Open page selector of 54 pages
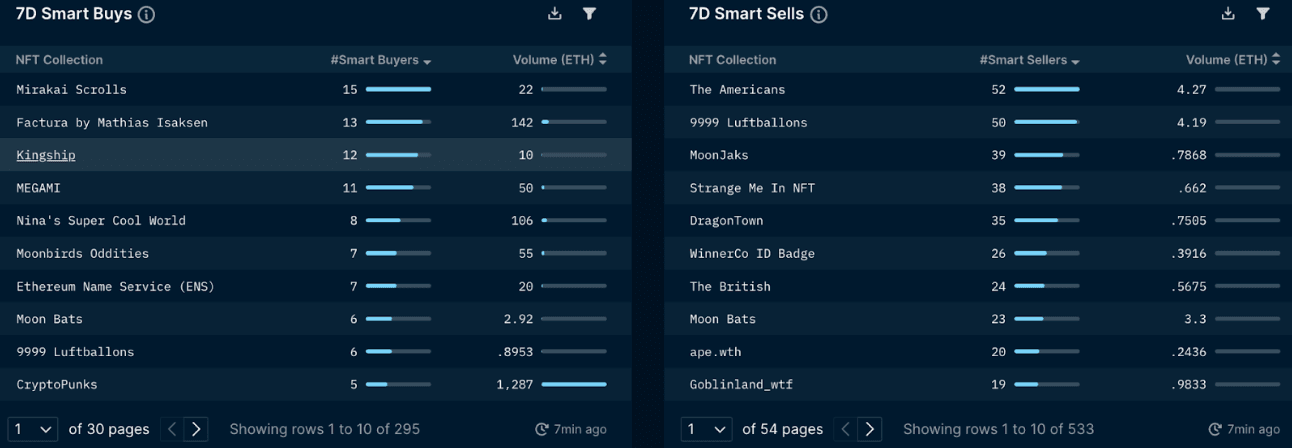 pos(706,429)
